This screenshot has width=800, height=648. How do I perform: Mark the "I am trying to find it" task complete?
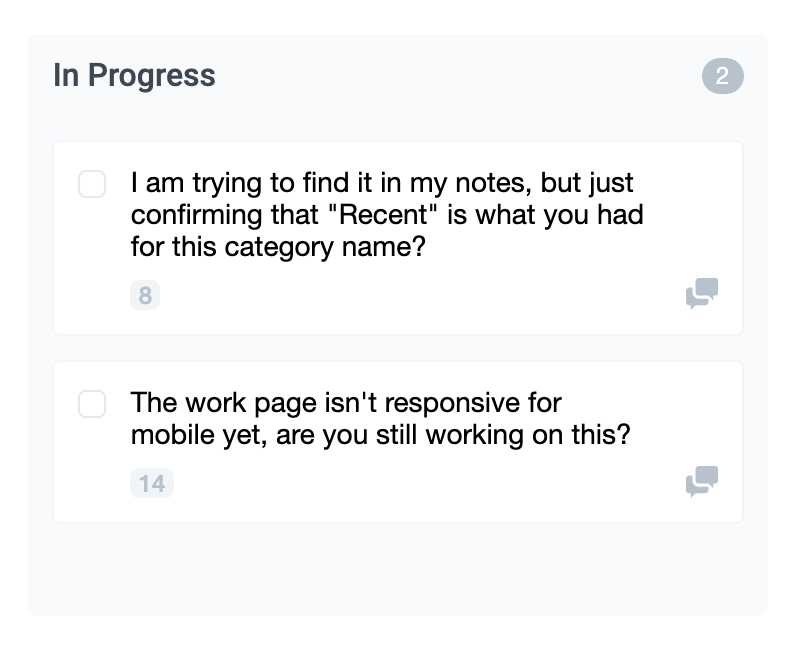pyautogui.click(x=92, y=184)
